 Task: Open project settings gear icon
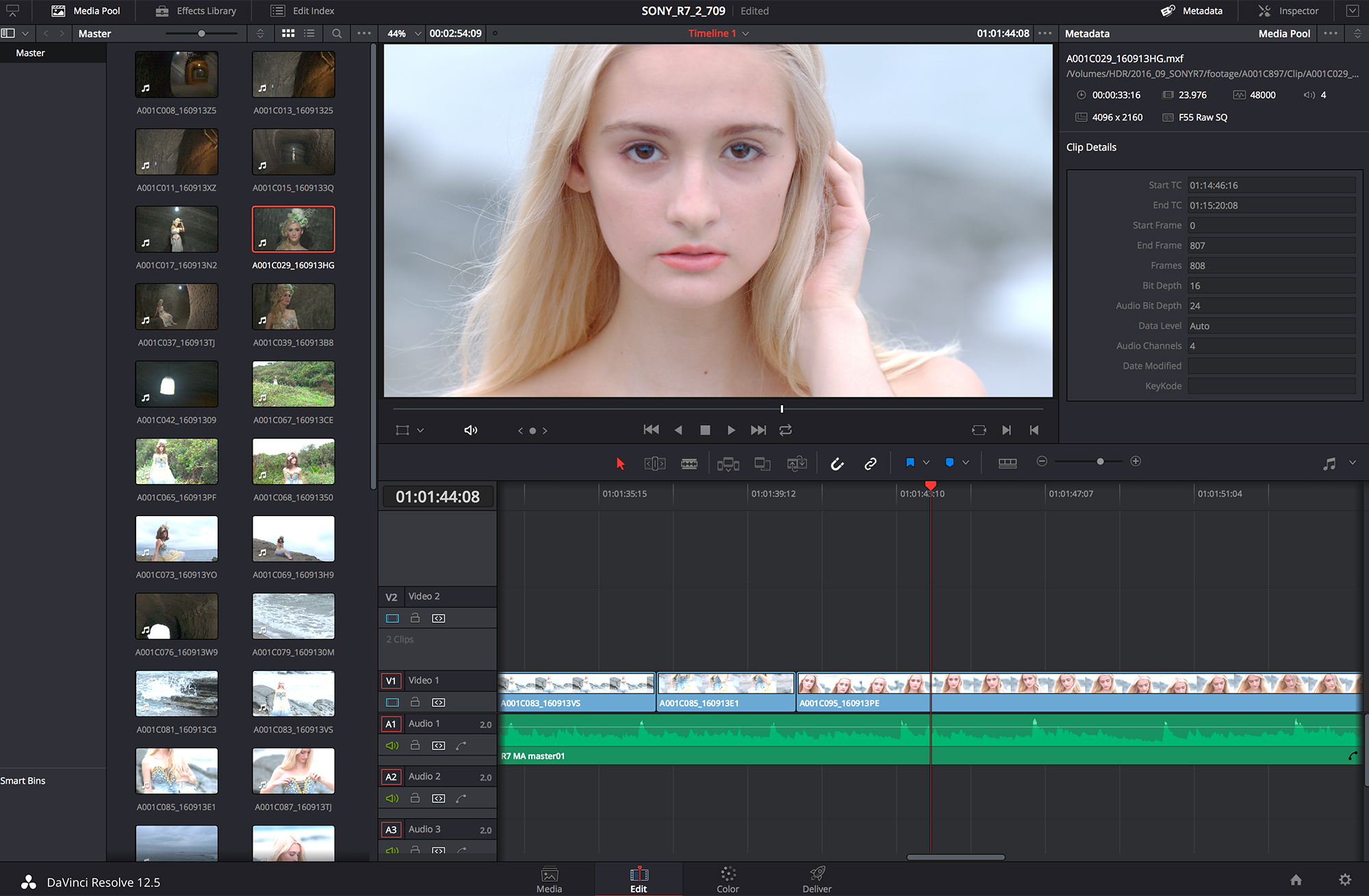click(x=1344, y=880)
